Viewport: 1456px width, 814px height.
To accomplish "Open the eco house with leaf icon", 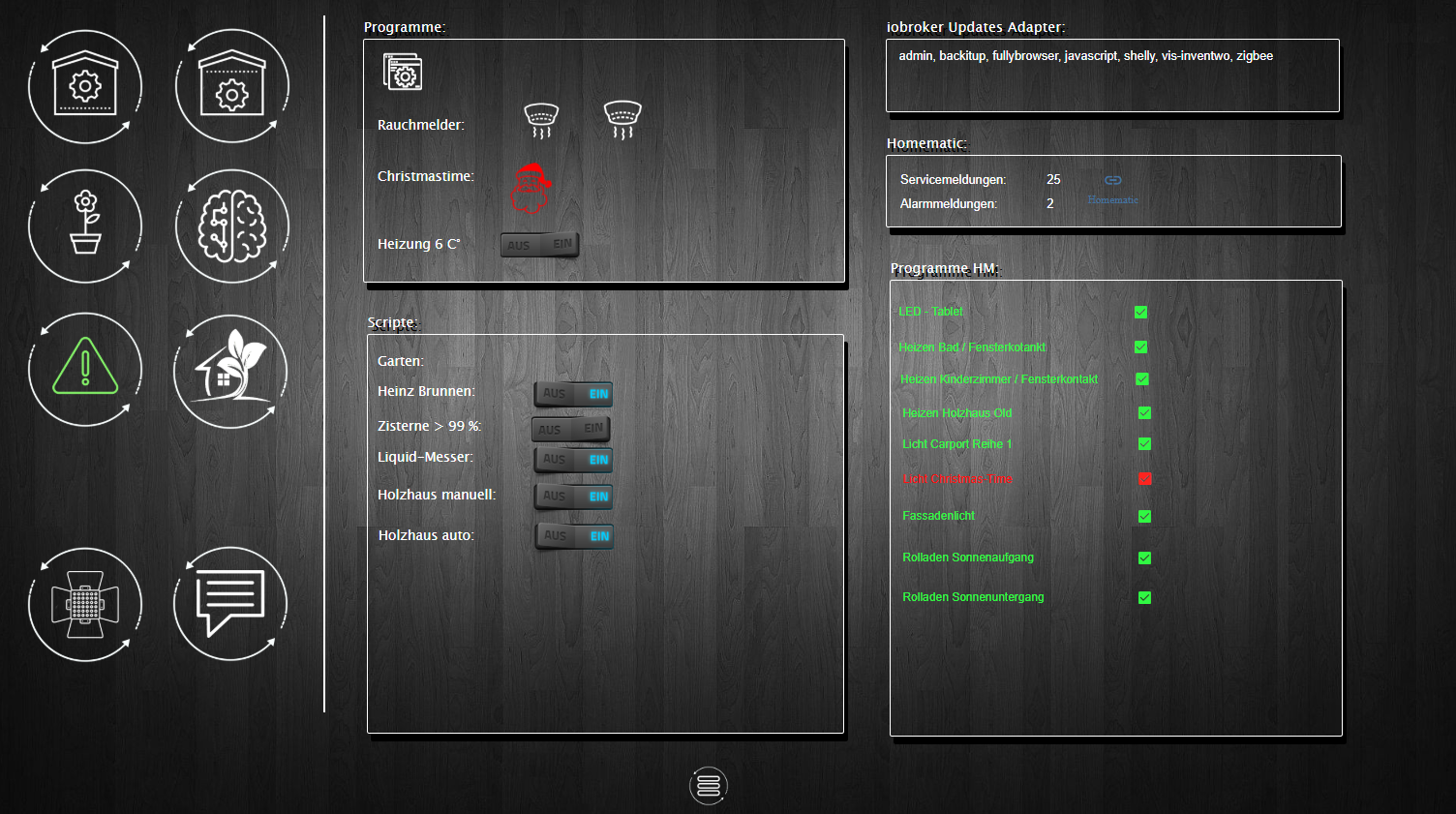I will point(230,371).
